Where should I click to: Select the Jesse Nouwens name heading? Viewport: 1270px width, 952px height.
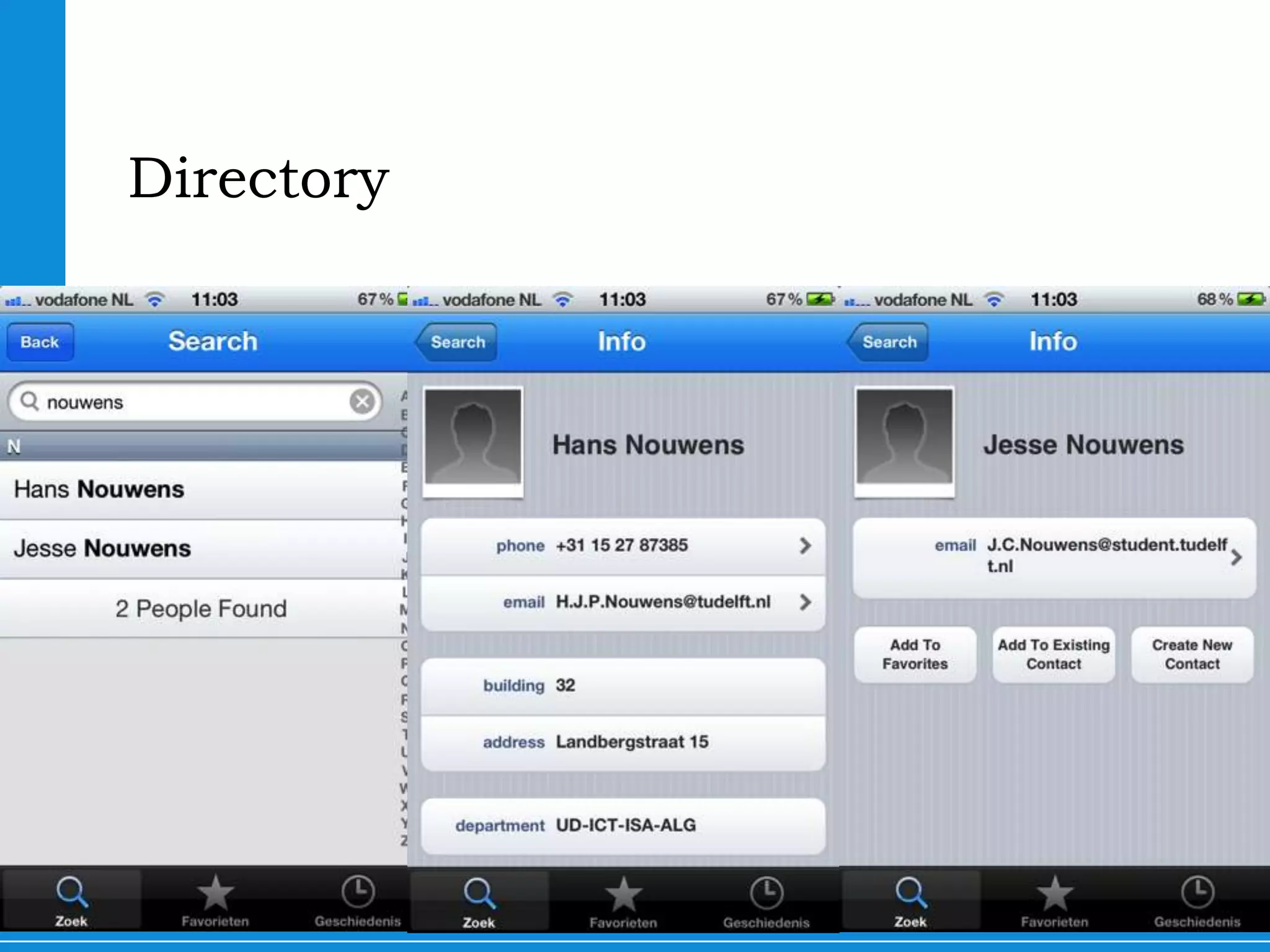[1083, 445]
